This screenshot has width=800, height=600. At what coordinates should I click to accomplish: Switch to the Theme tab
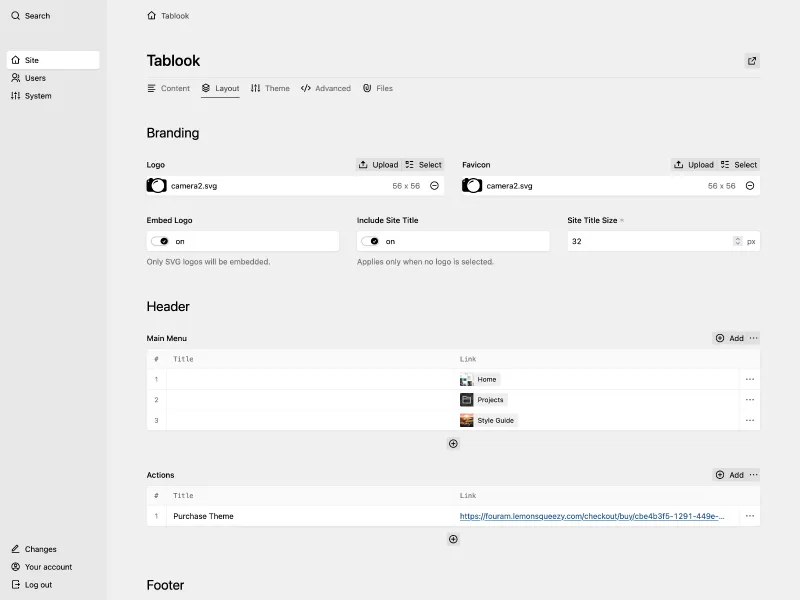tap(270, 88)
